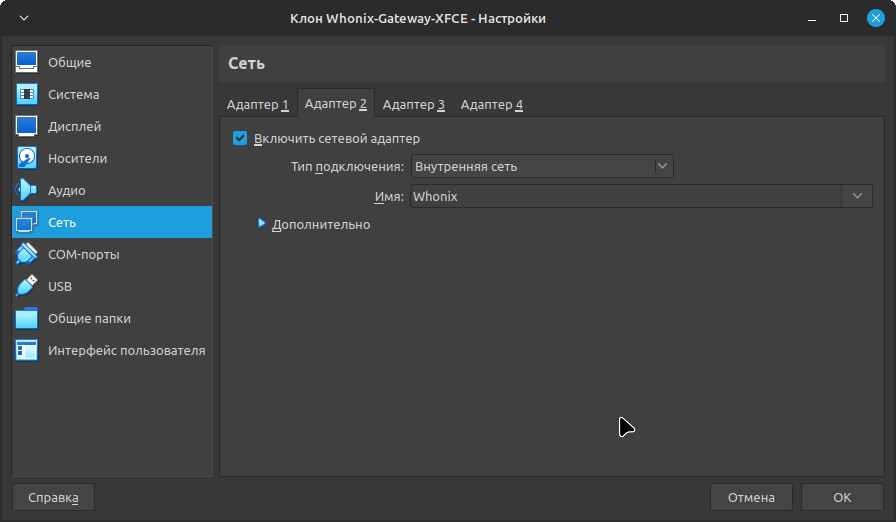Image resolution: width=896 pixels, height=522 pixels.
Task: Select the Система chip icon
Action: pos(27,94)
